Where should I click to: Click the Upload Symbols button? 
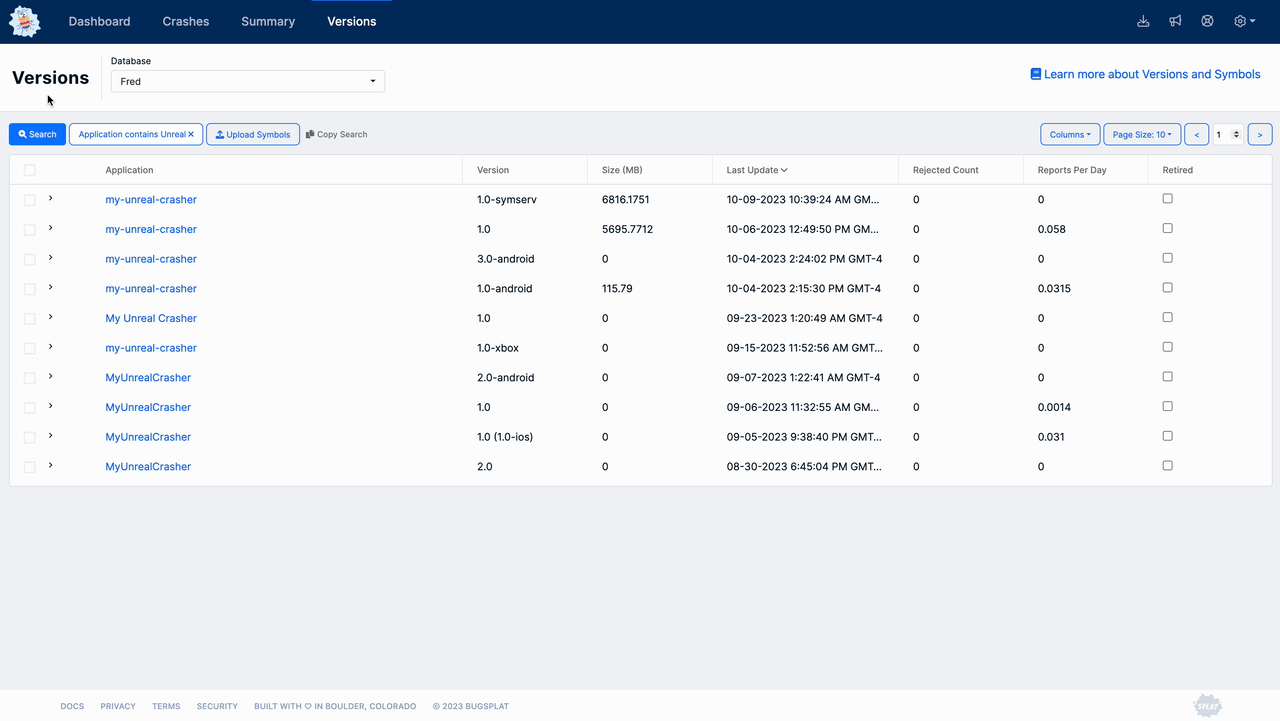click(253, 134)
